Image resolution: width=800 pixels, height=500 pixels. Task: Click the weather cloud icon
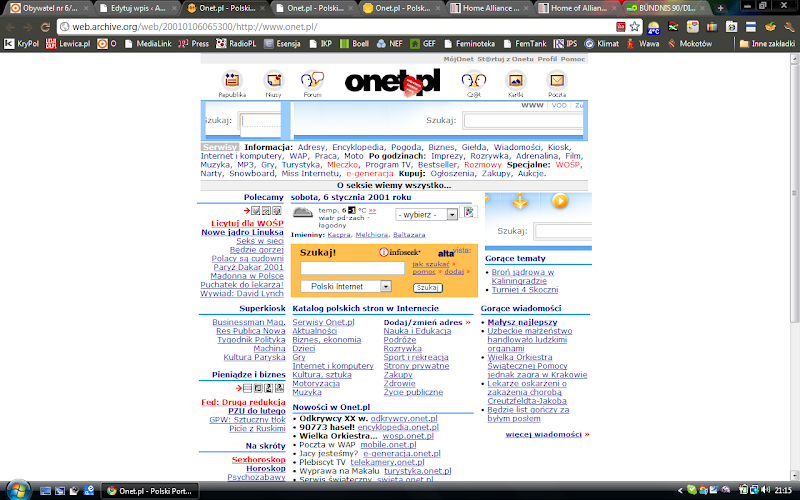[x=303, y=212]
